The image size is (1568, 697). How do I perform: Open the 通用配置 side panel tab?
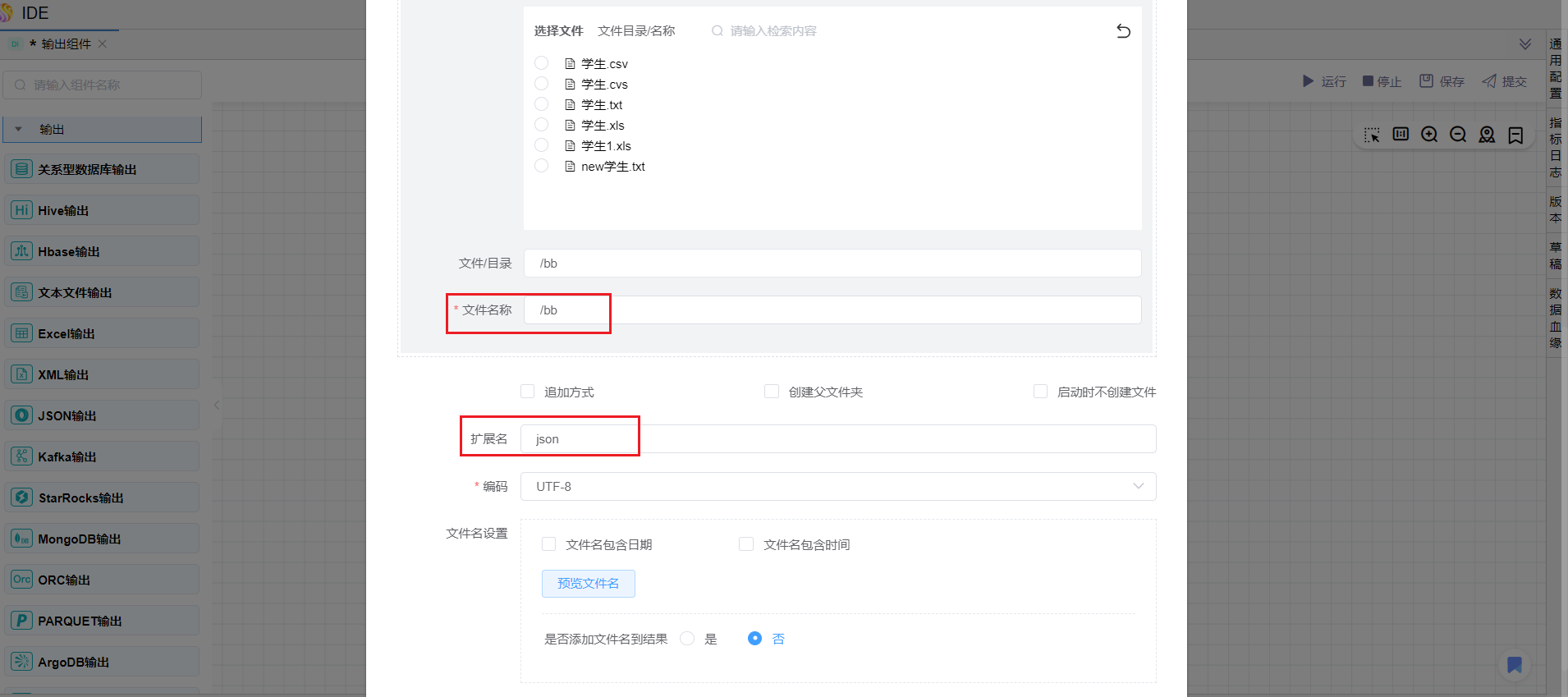coord(1556,68)
